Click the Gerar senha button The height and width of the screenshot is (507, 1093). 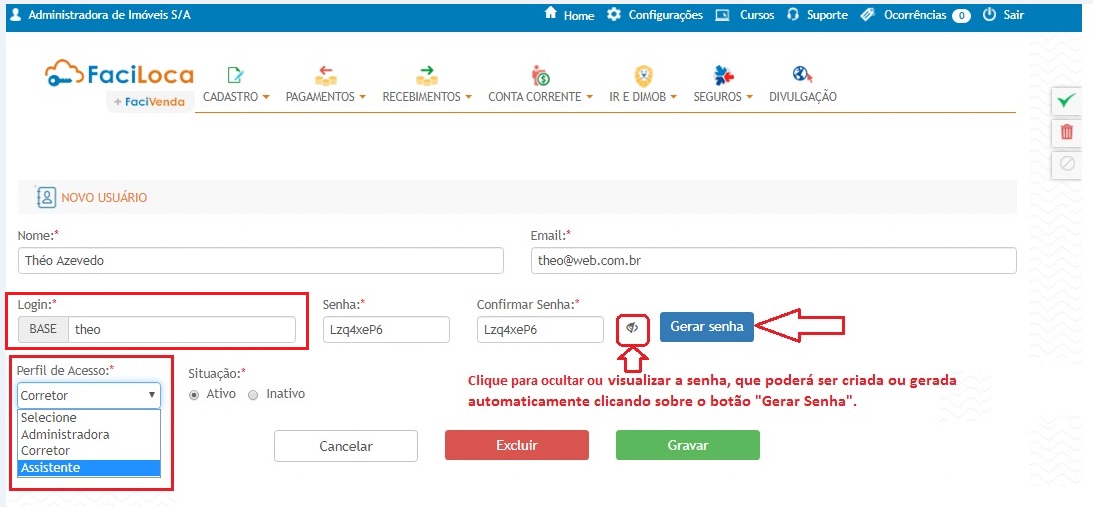(x=706, y=328)
